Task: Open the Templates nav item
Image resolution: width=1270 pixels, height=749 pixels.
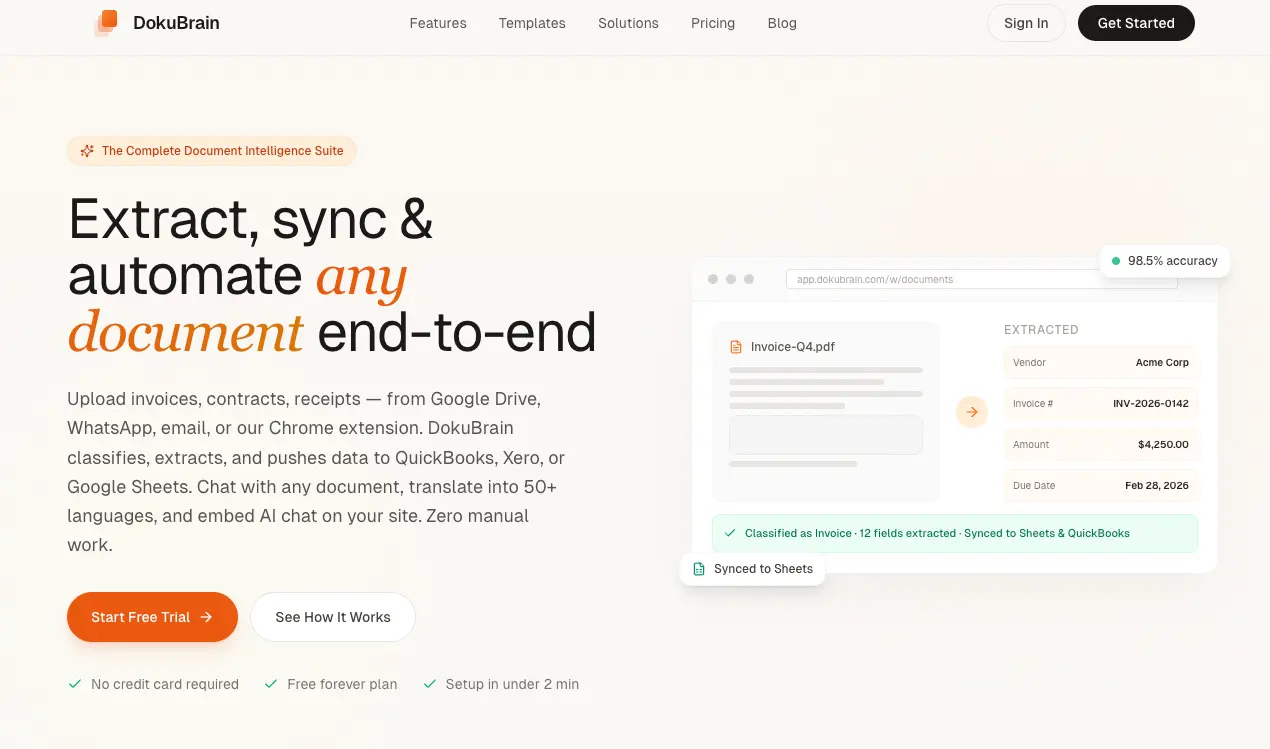Action: click(x=532, y=23)
